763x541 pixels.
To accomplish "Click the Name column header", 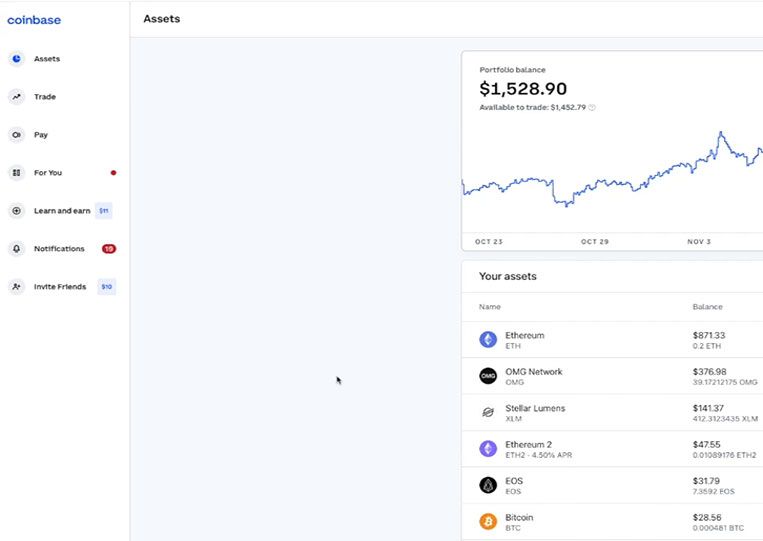I will [490, 307].
